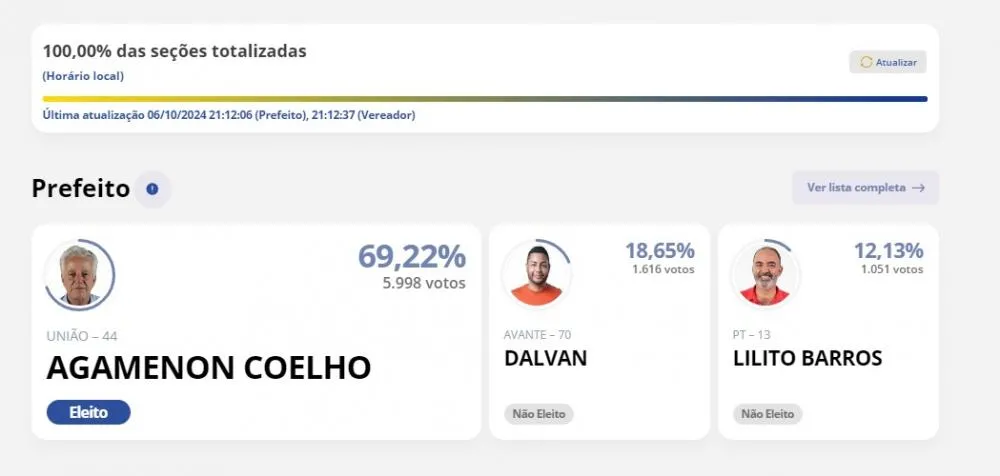The width and height of the screenshot is (1000, 476).
Task: Click the 18,65% vote percentage of Dalvan
Action: tap(659, 251)
